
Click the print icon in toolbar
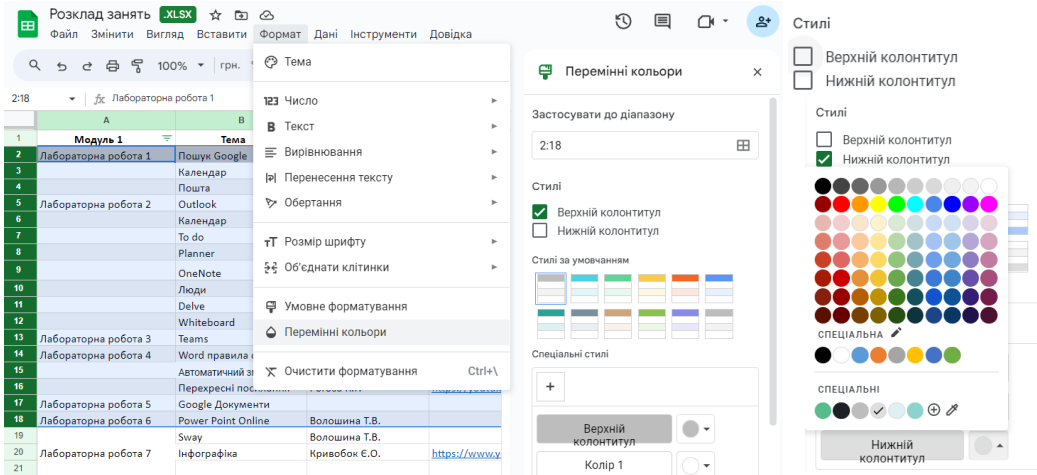tap(113, 66)
